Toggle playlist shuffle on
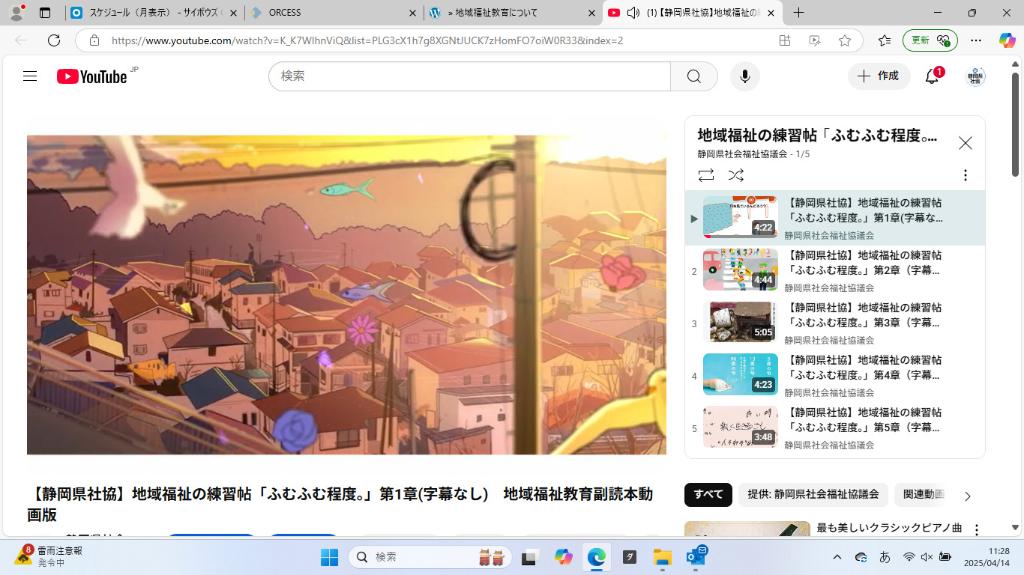Image resolution: width=1024 pixels, height=575 pixels. point(736,175)
